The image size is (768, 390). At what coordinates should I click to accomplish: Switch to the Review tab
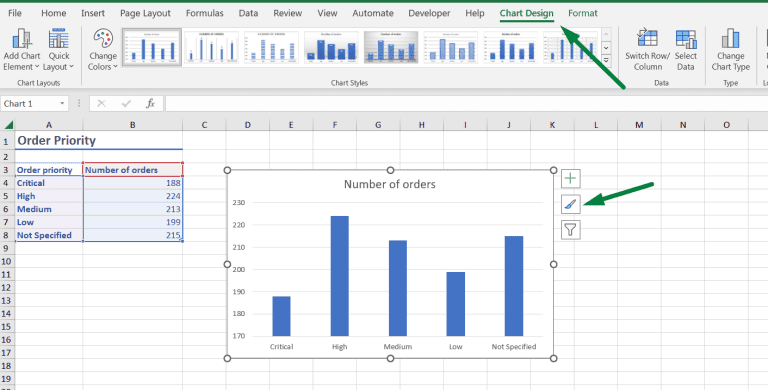288,13
